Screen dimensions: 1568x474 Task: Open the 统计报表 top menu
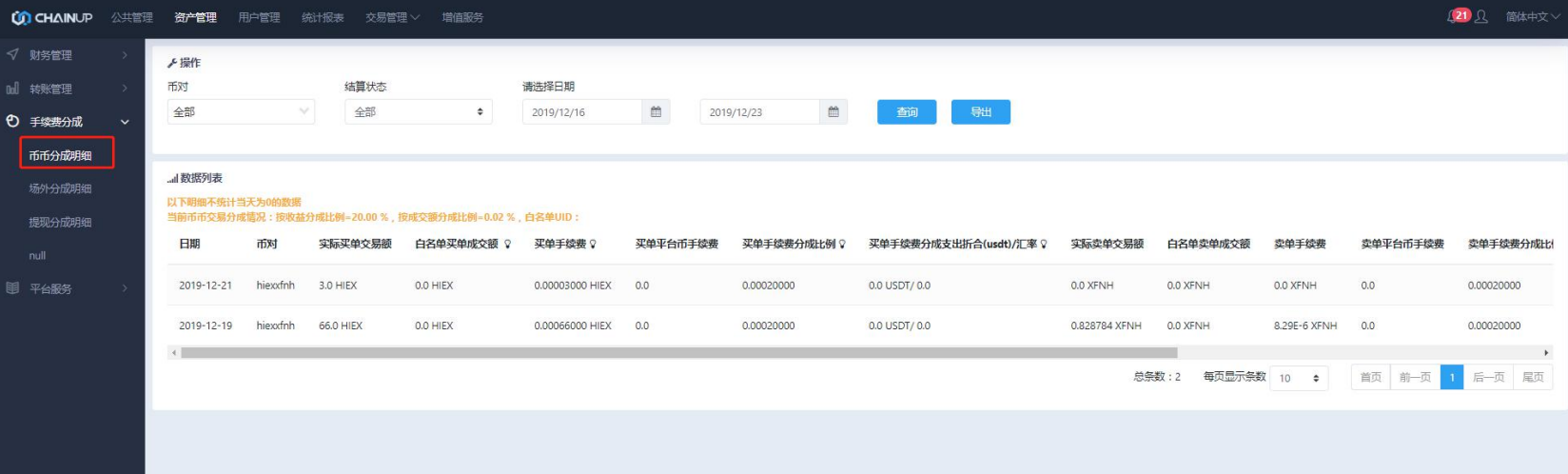coord(323,17)
